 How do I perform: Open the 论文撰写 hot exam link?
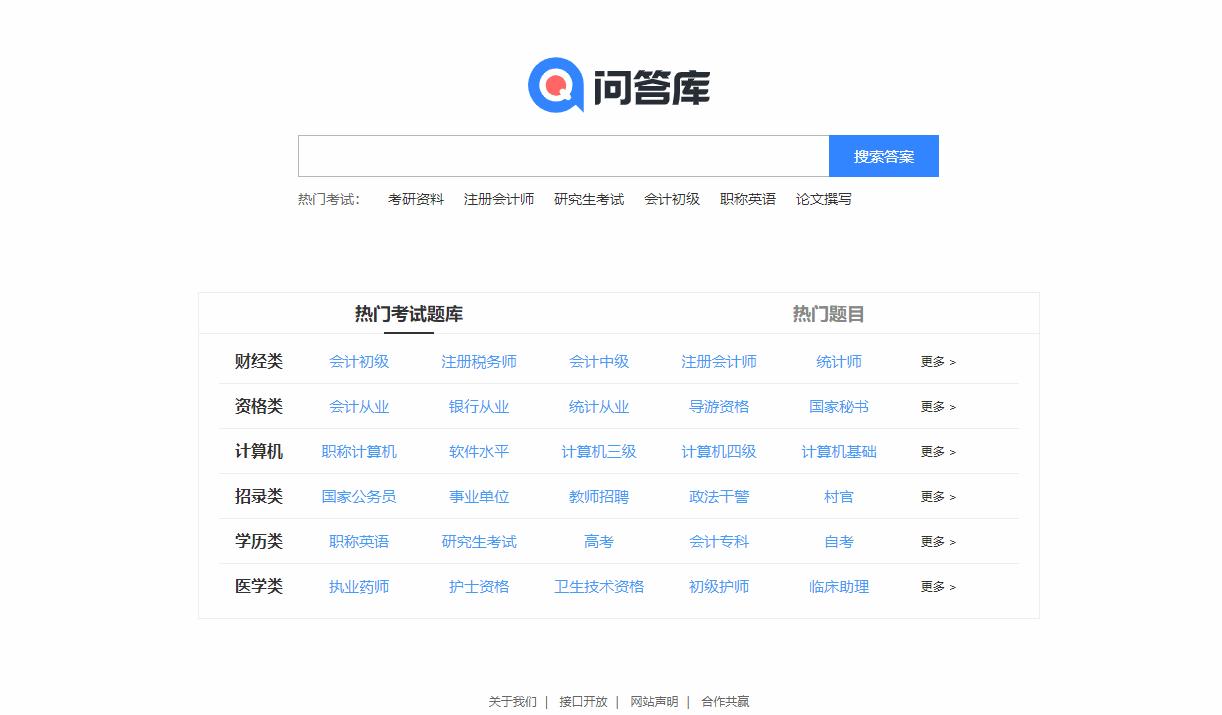pyautogui.click(x=823, y=199)
